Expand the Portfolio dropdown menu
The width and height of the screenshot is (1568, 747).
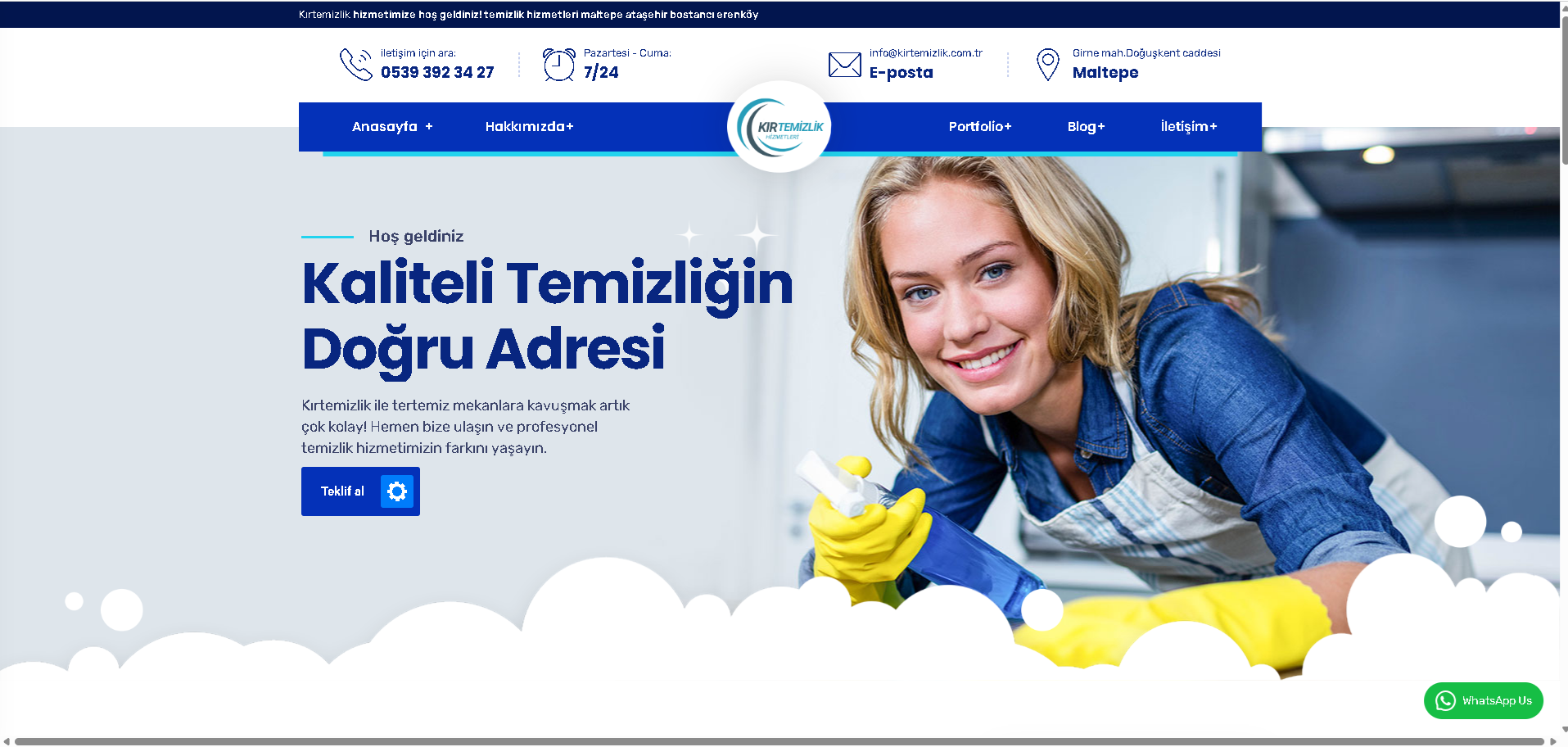click(979, 127)
